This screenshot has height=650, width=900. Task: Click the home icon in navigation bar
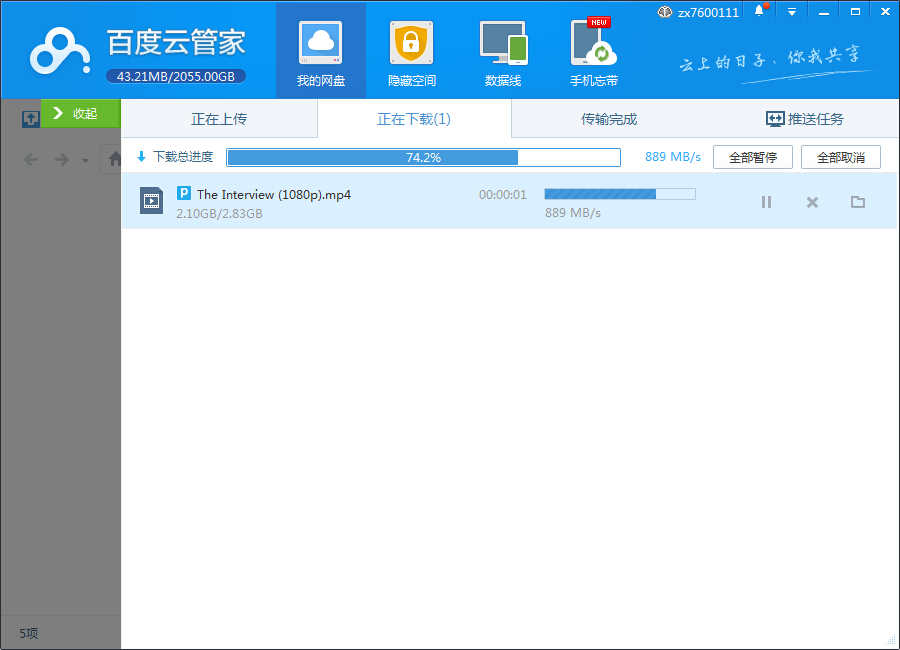point(114,159)
